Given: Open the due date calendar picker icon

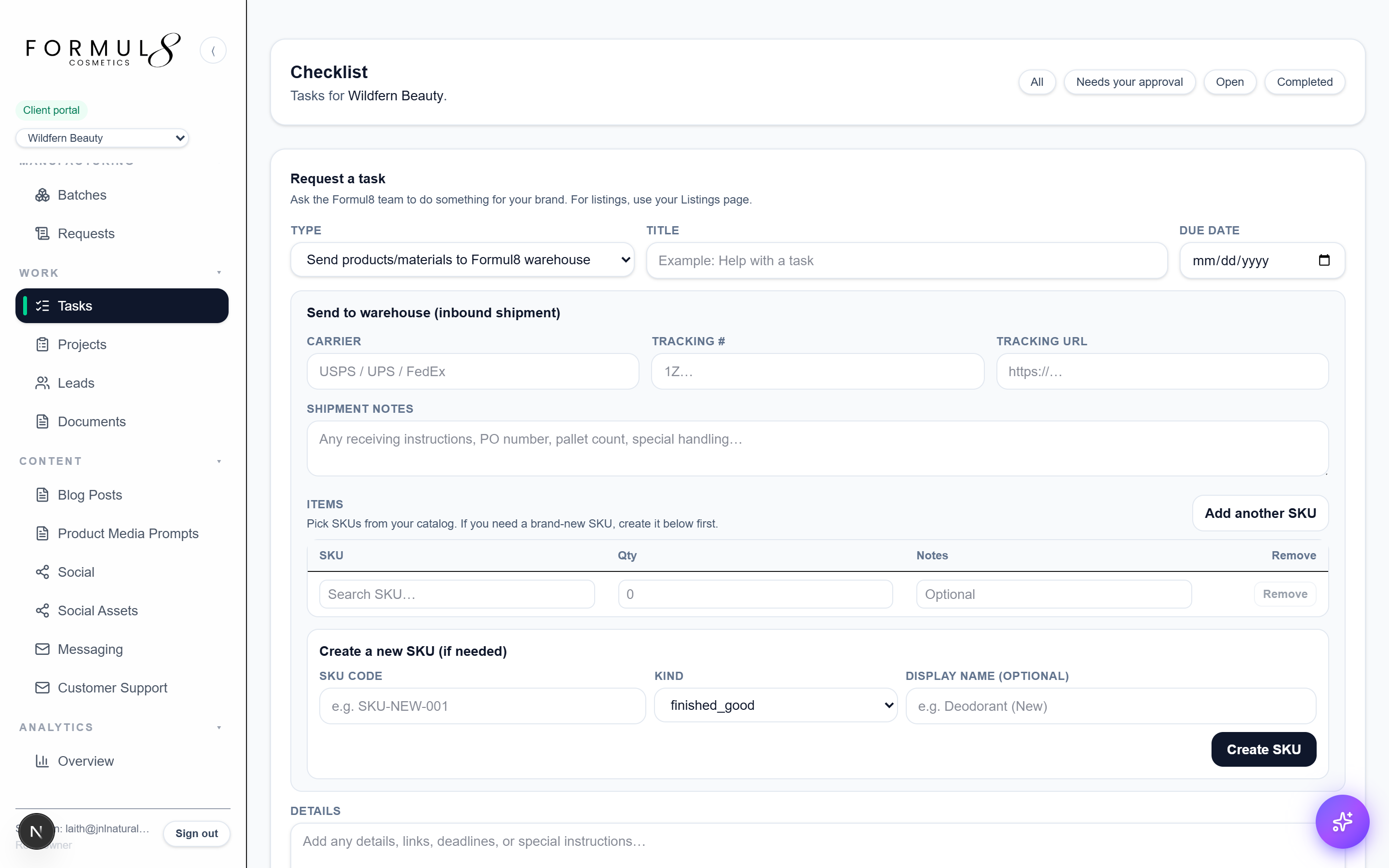Looking at the screenshot, I should click(x=1324, y=260).
